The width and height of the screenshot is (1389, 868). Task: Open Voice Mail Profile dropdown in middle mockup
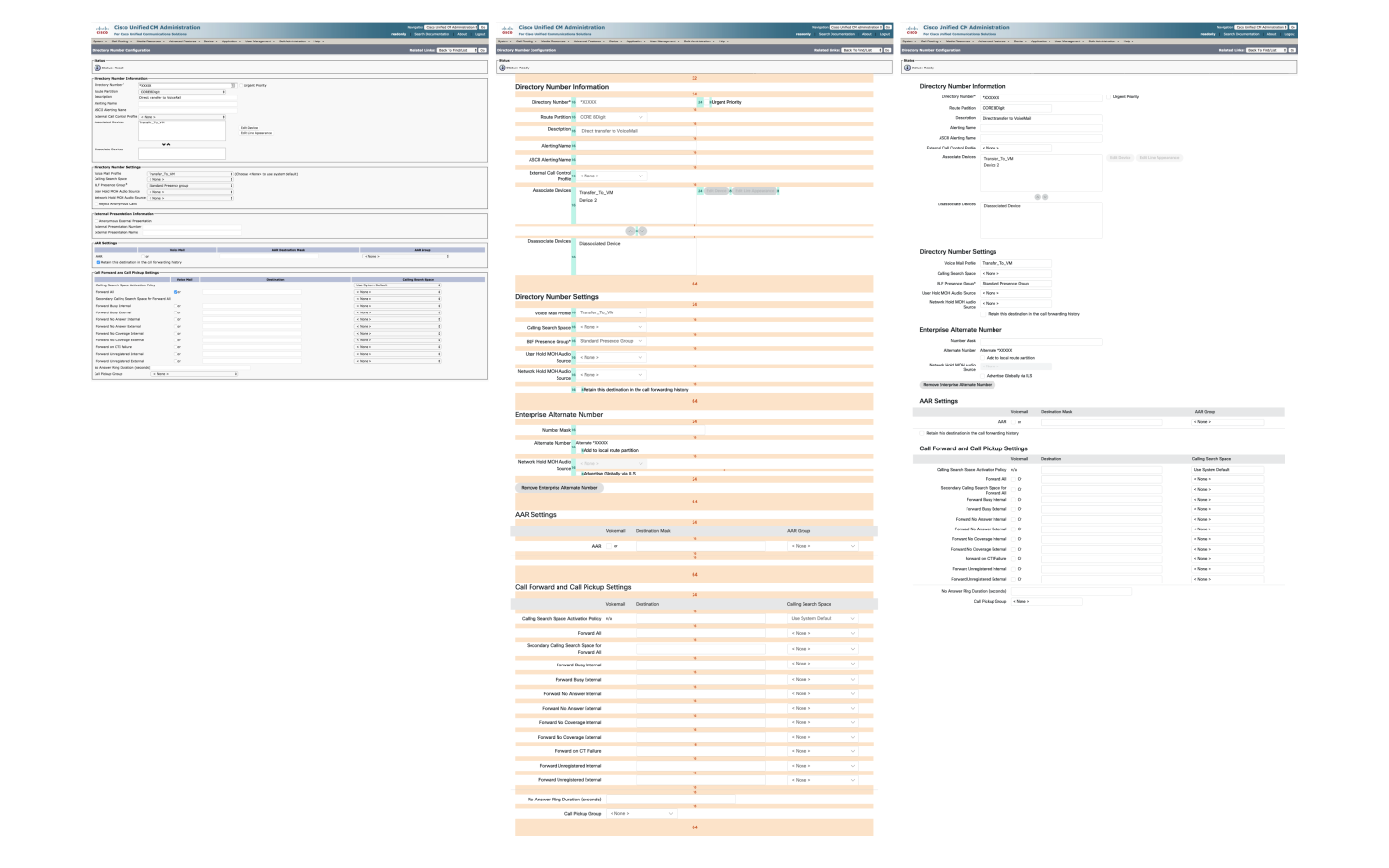tap(612, 312)
